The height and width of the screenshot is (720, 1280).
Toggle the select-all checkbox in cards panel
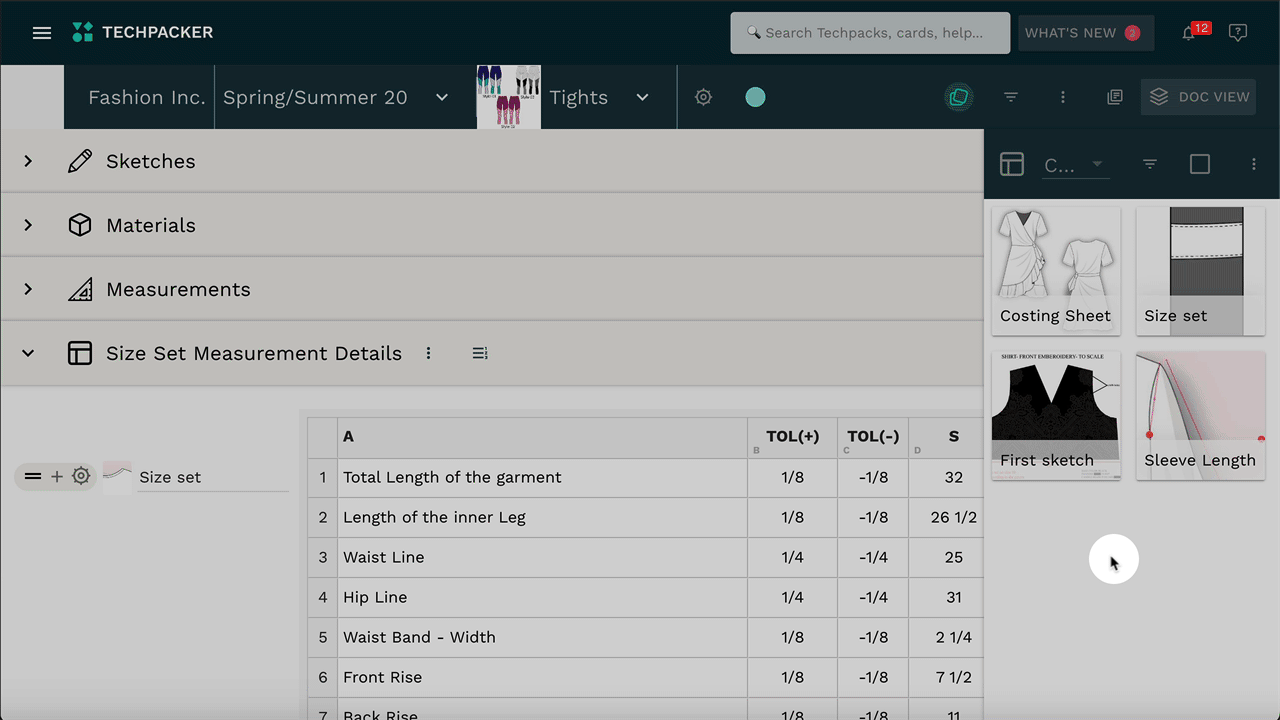(1199, 164)
